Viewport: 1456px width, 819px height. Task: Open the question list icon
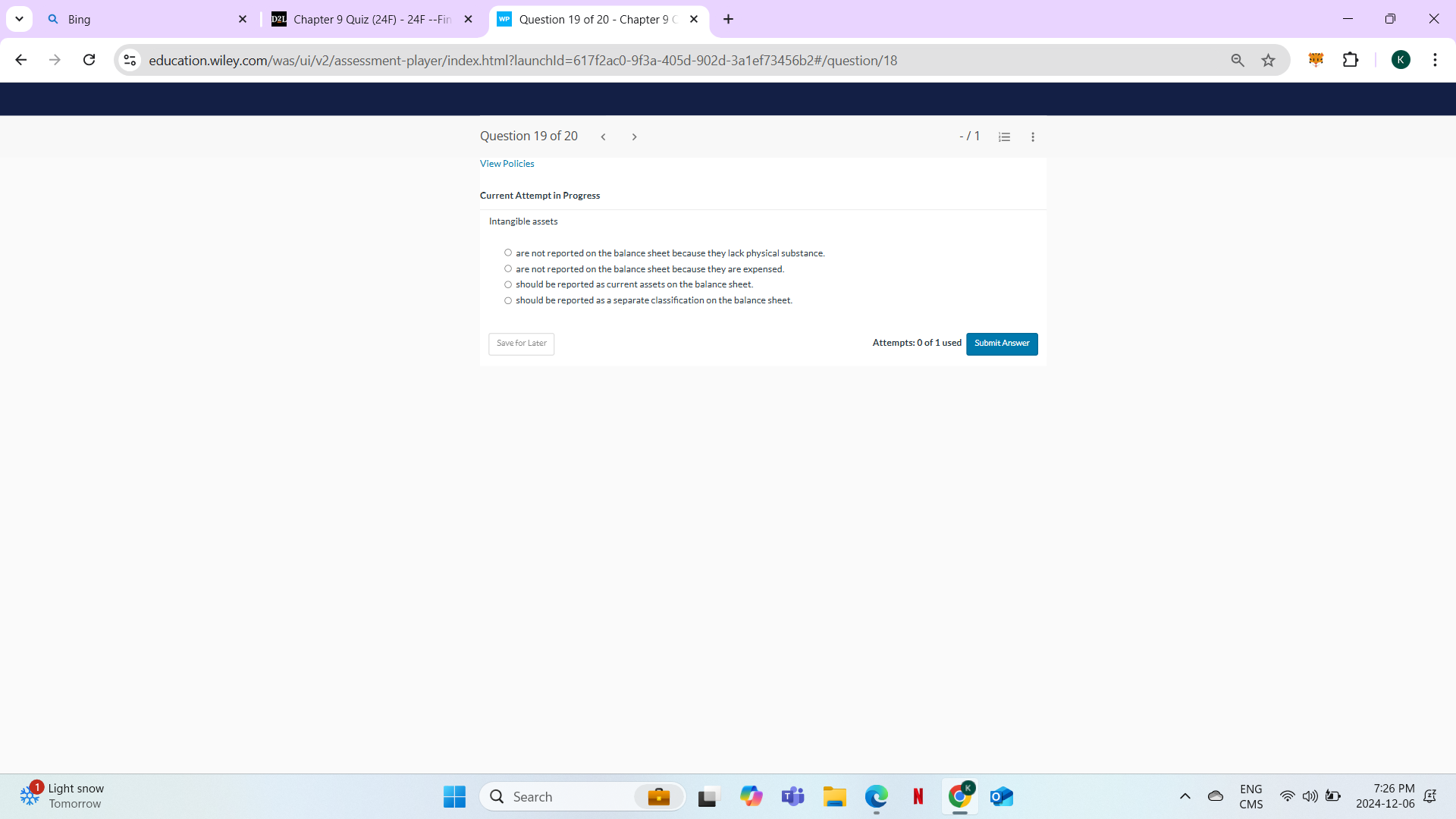click(1004, 136)
